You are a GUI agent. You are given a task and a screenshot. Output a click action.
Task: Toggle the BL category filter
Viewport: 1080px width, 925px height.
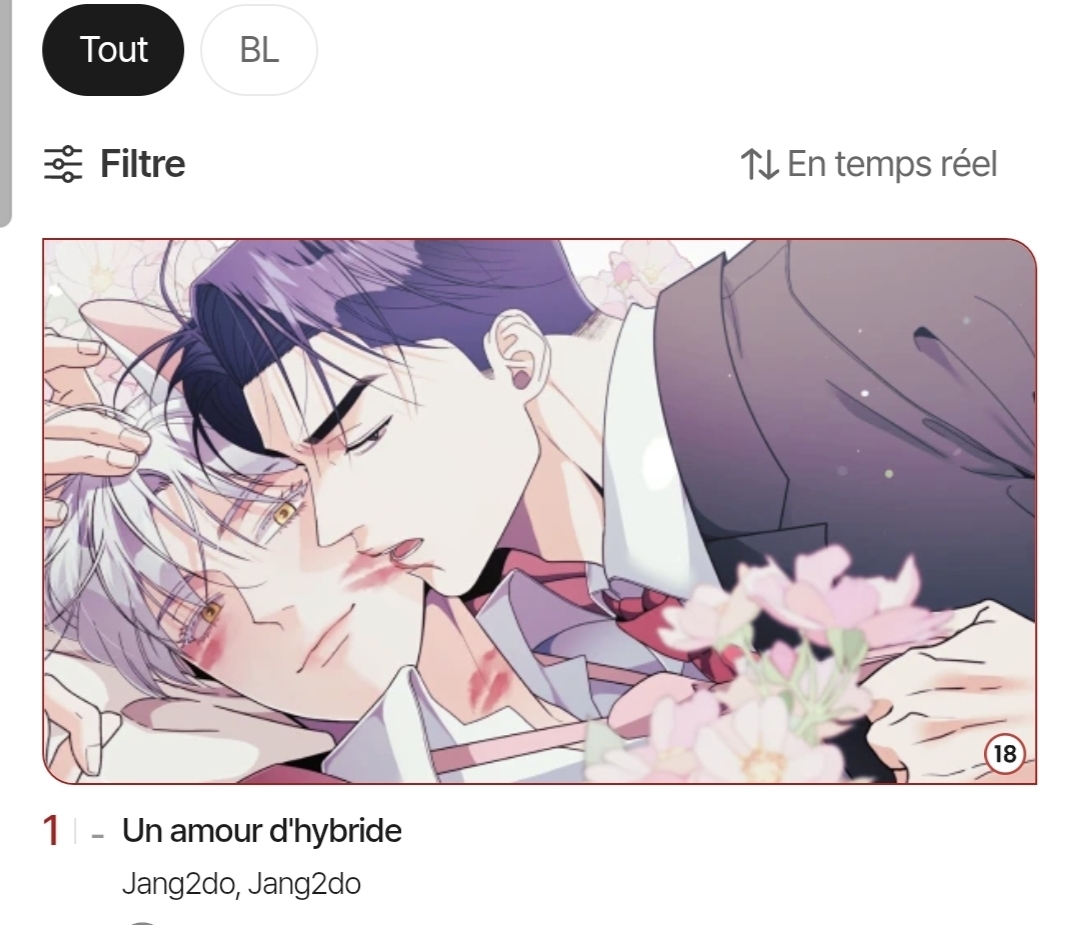pos(259,50)
